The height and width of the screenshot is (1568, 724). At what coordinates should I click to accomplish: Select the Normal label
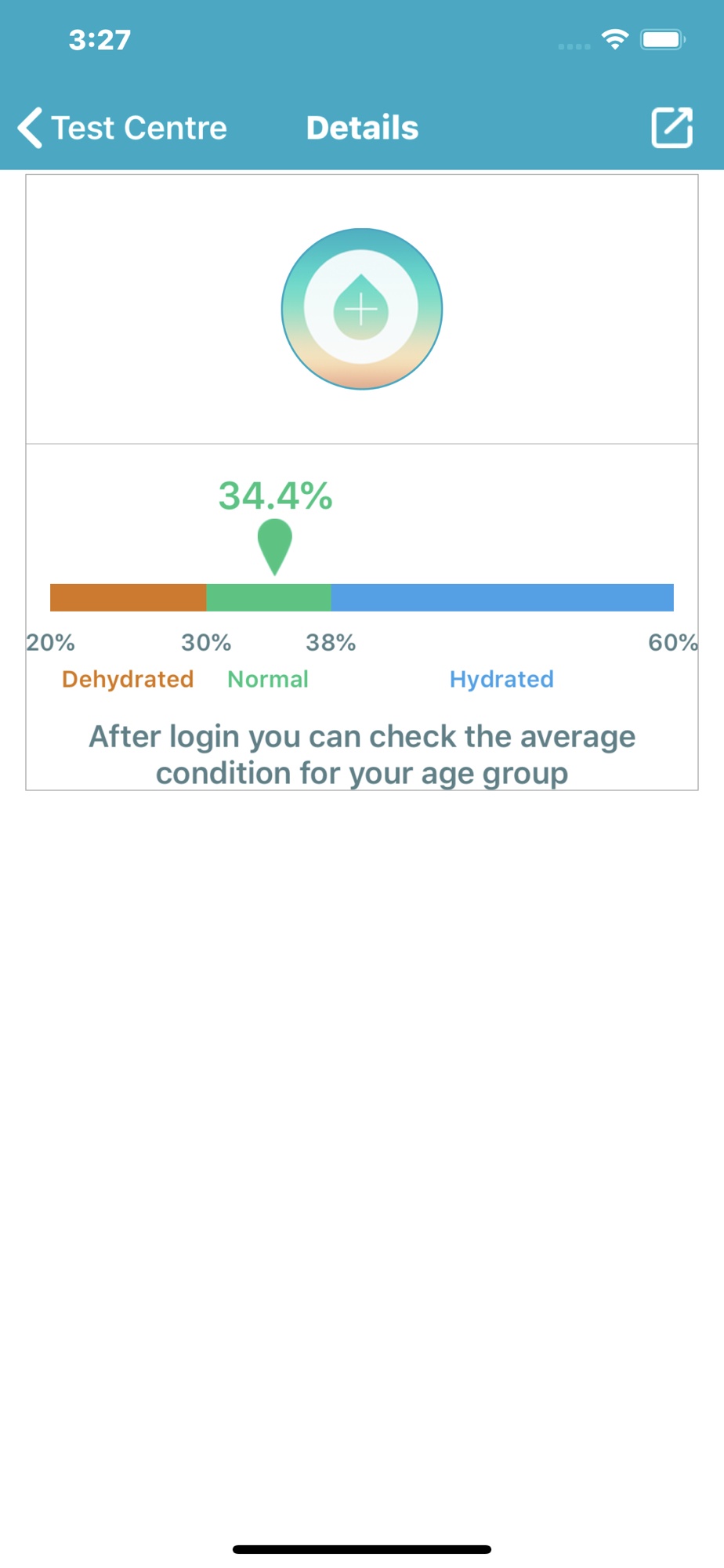(x=268, y=679)
